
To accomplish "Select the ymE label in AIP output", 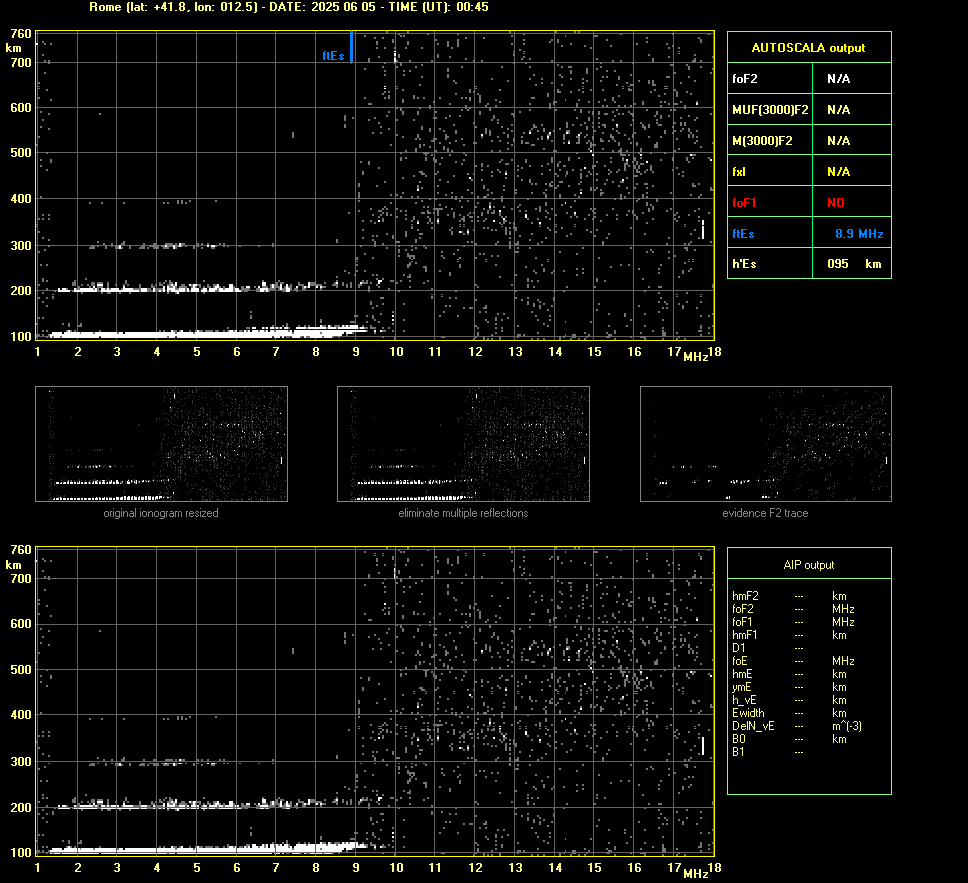I will point(742,687).
